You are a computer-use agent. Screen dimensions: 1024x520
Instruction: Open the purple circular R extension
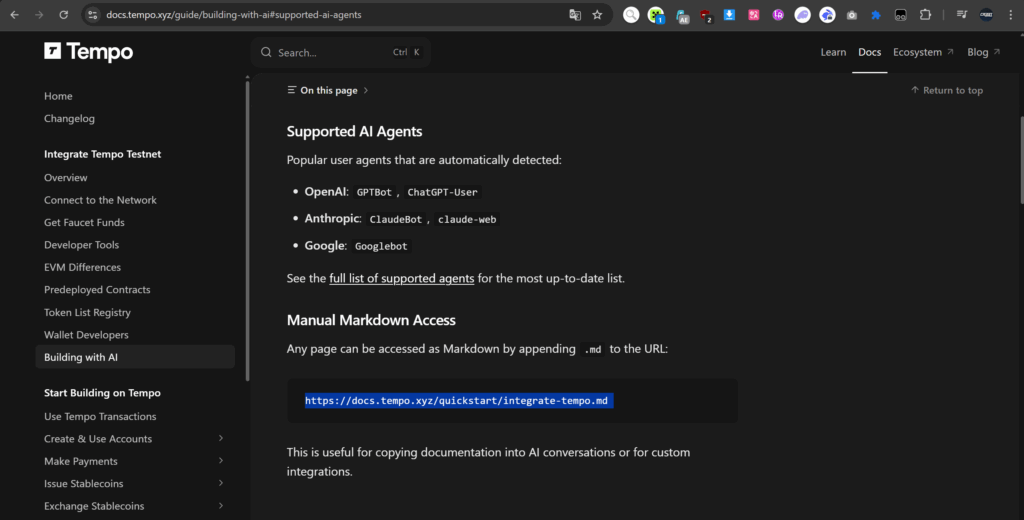778,14
